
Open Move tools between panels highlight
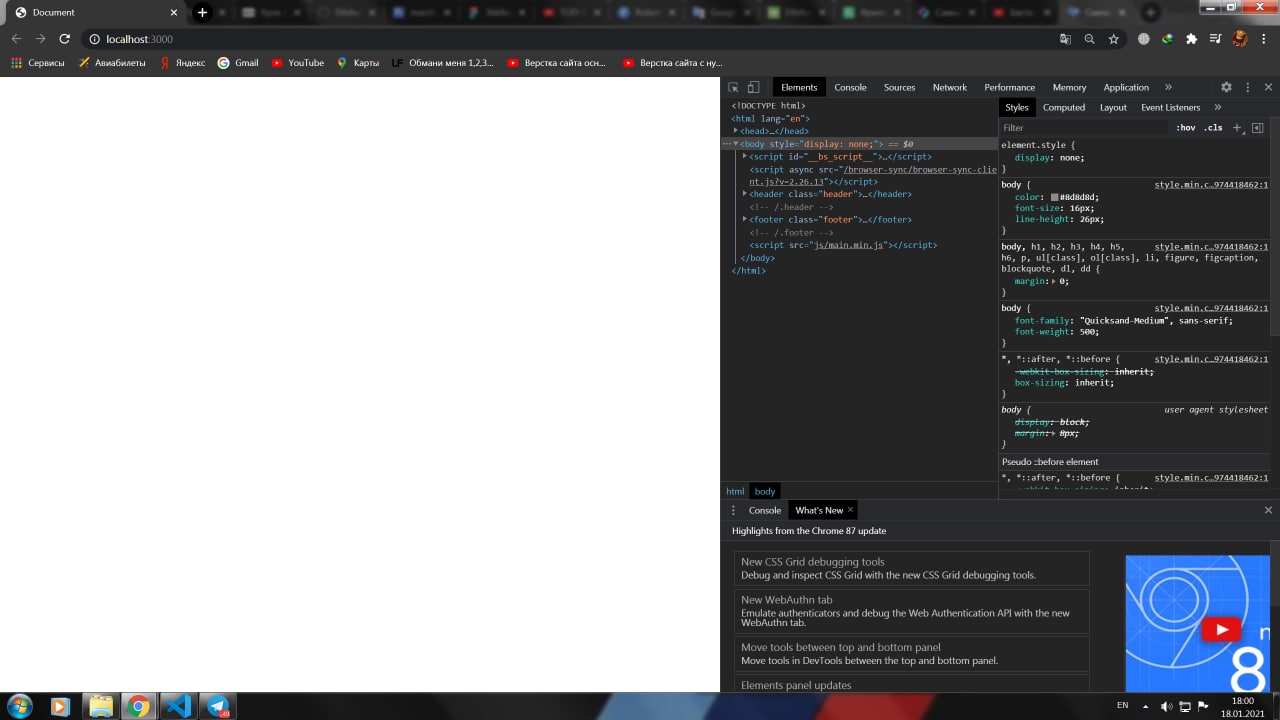[x=912, y=654]
